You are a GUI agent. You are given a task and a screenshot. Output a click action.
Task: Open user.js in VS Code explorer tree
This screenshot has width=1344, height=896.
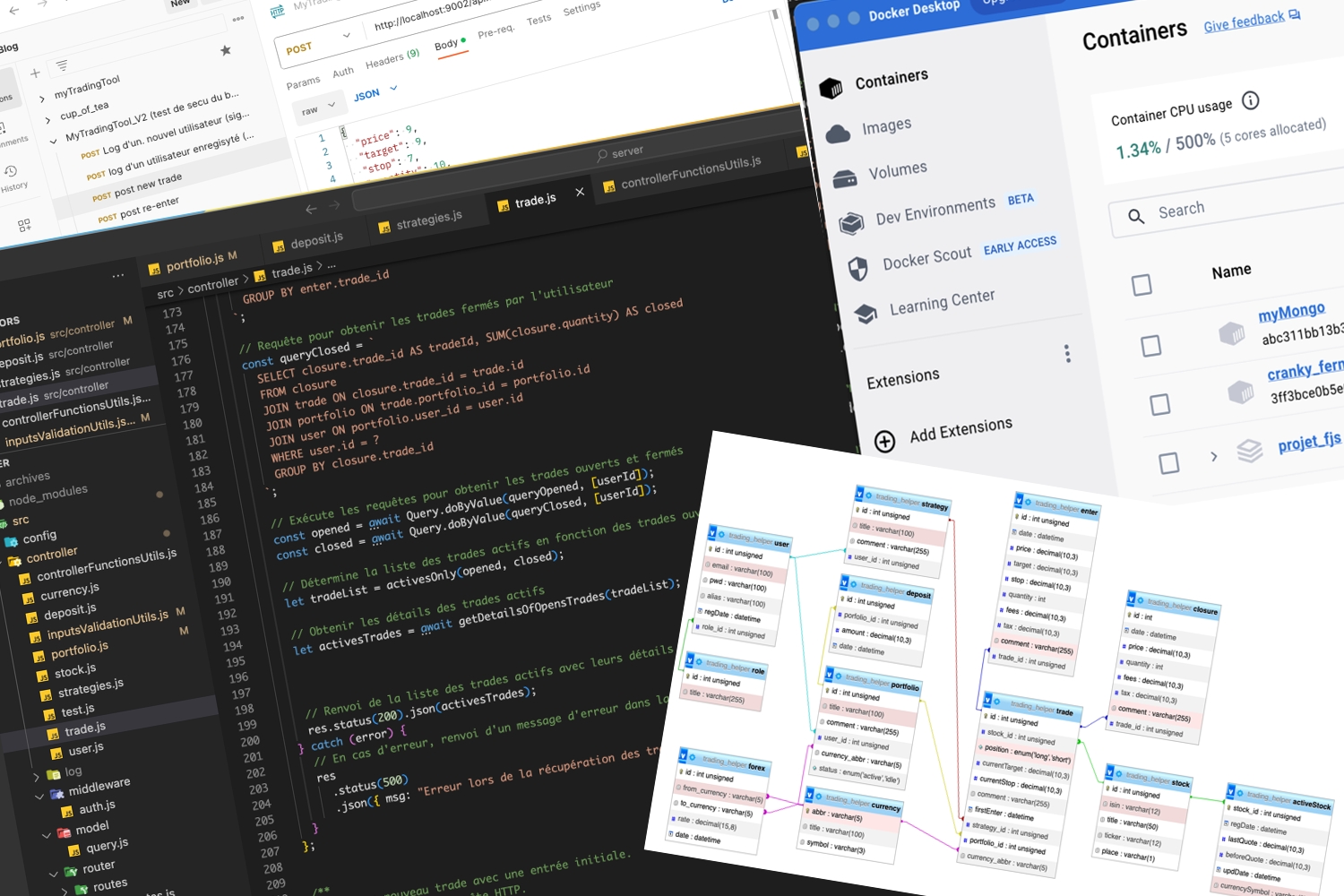coord(77,749)
